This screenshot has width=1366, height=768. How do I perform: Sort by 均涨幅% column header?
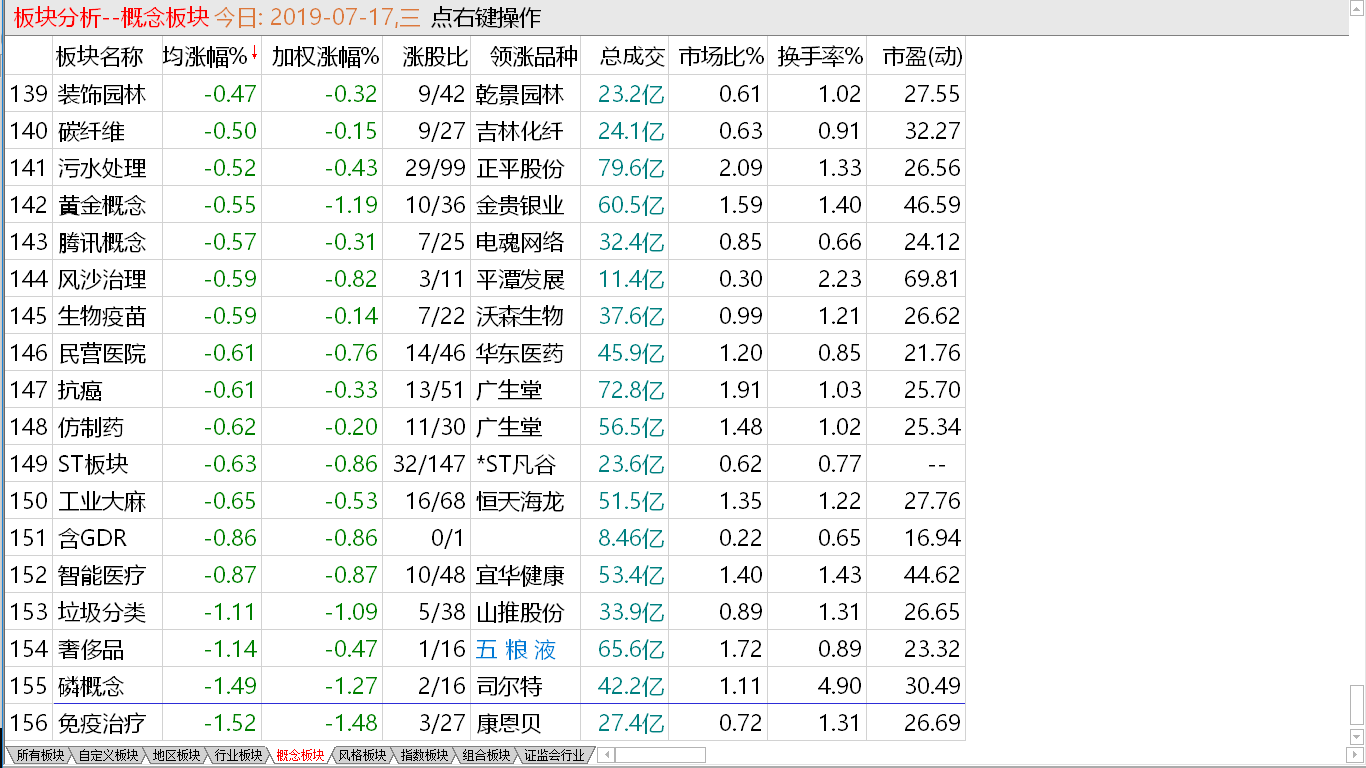click(204, 56)
